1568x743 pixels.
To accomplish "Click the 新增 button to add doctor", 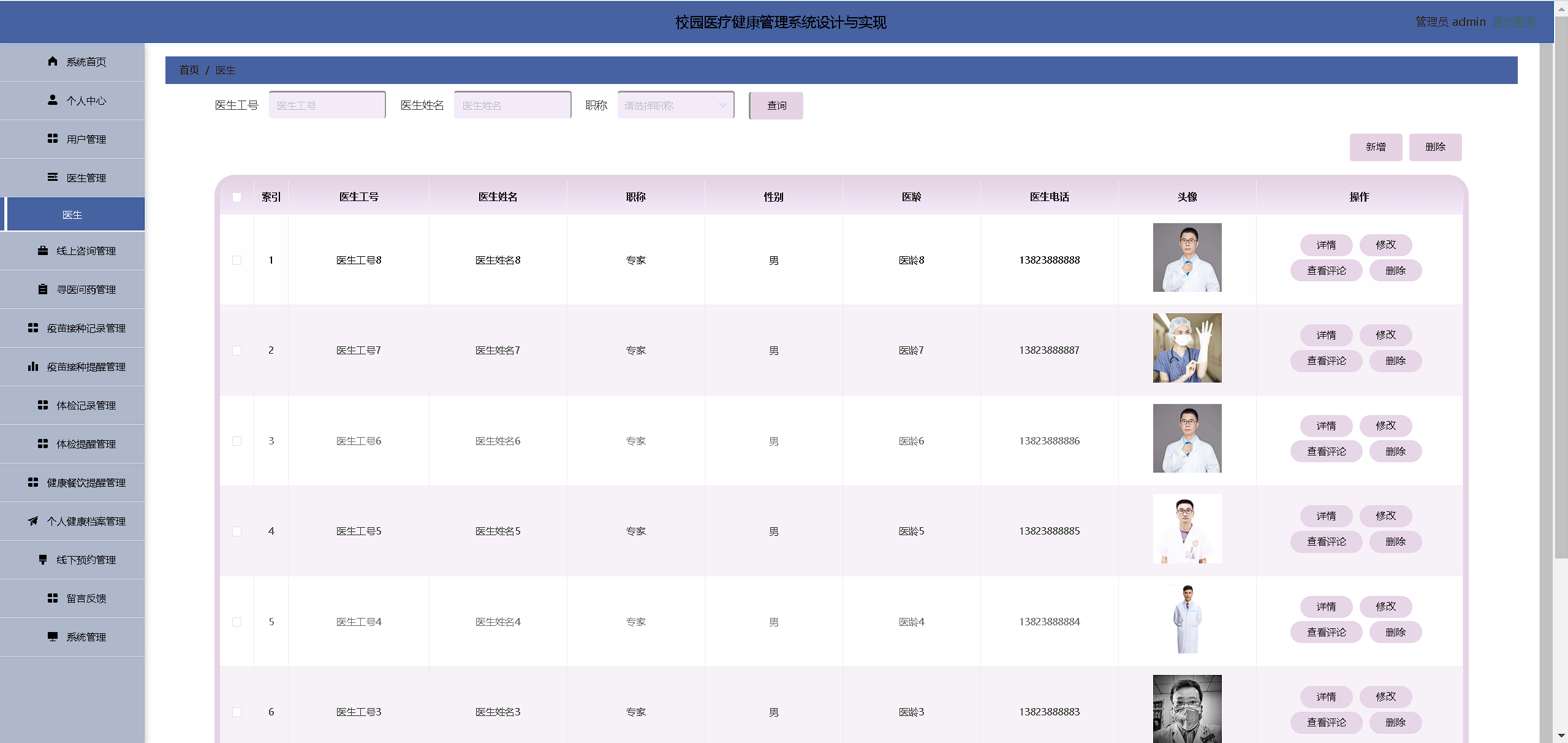I will coord(1376,147).
